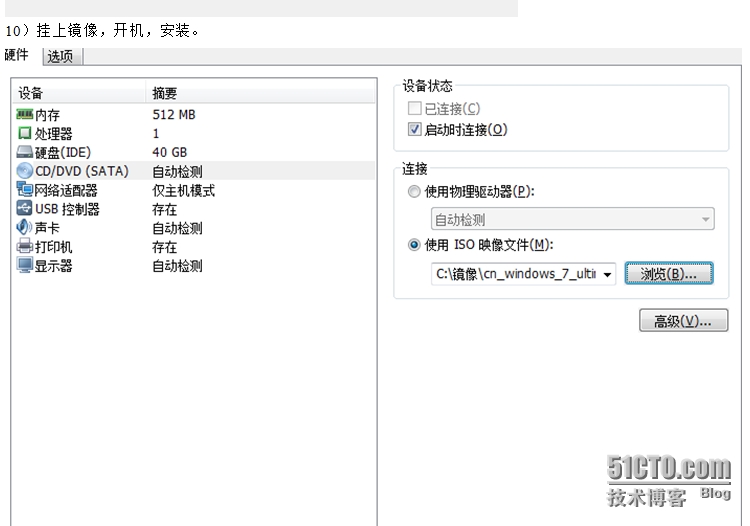Open the 自动检测 physical drive dropdown
This screenshot has height=526, width=750.
(573, 219)
